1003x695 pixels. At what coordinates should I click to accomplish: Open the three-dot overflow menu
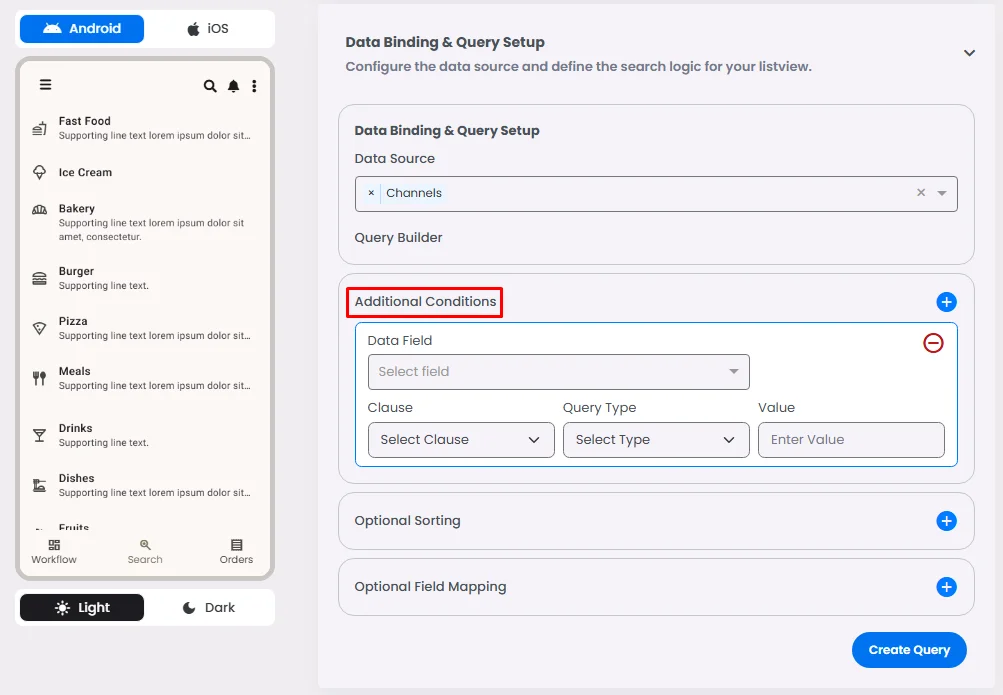click(254, 86)
